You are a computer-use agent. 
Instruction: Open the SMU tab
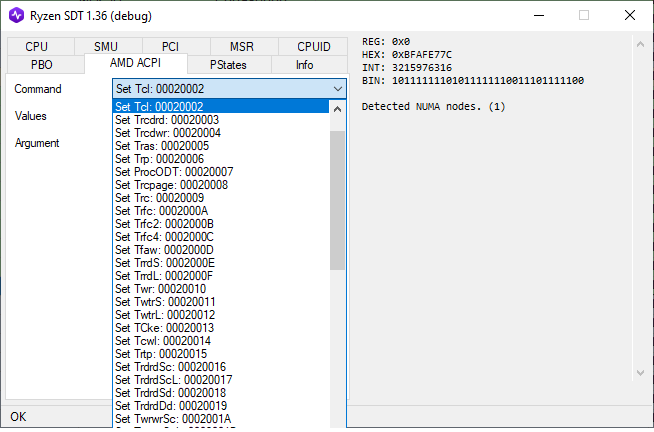108,46
